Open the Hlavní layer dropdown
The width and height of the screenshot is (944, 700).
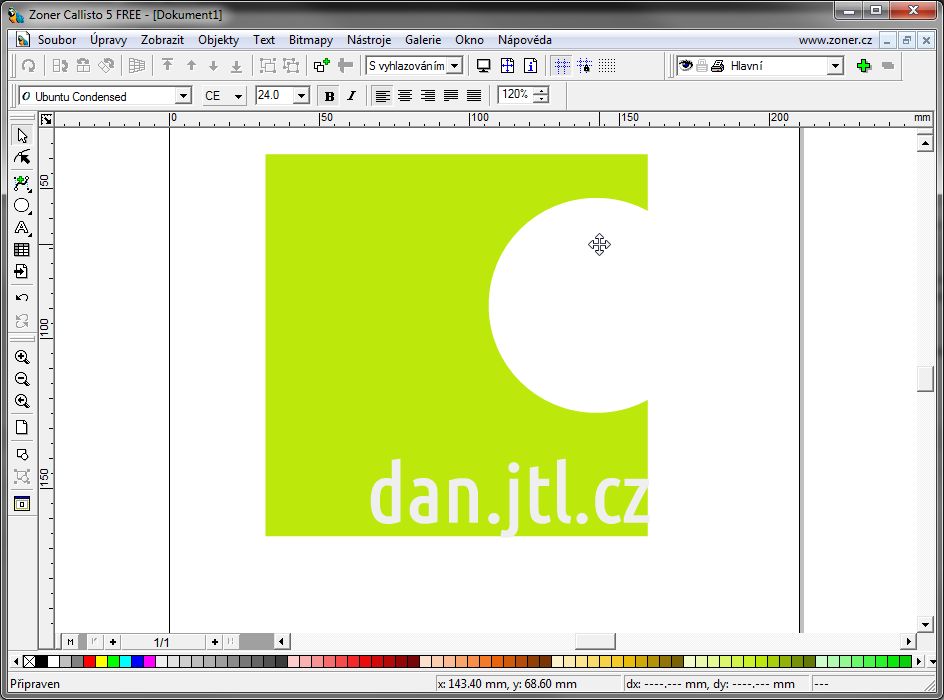(x=835, y=66)
